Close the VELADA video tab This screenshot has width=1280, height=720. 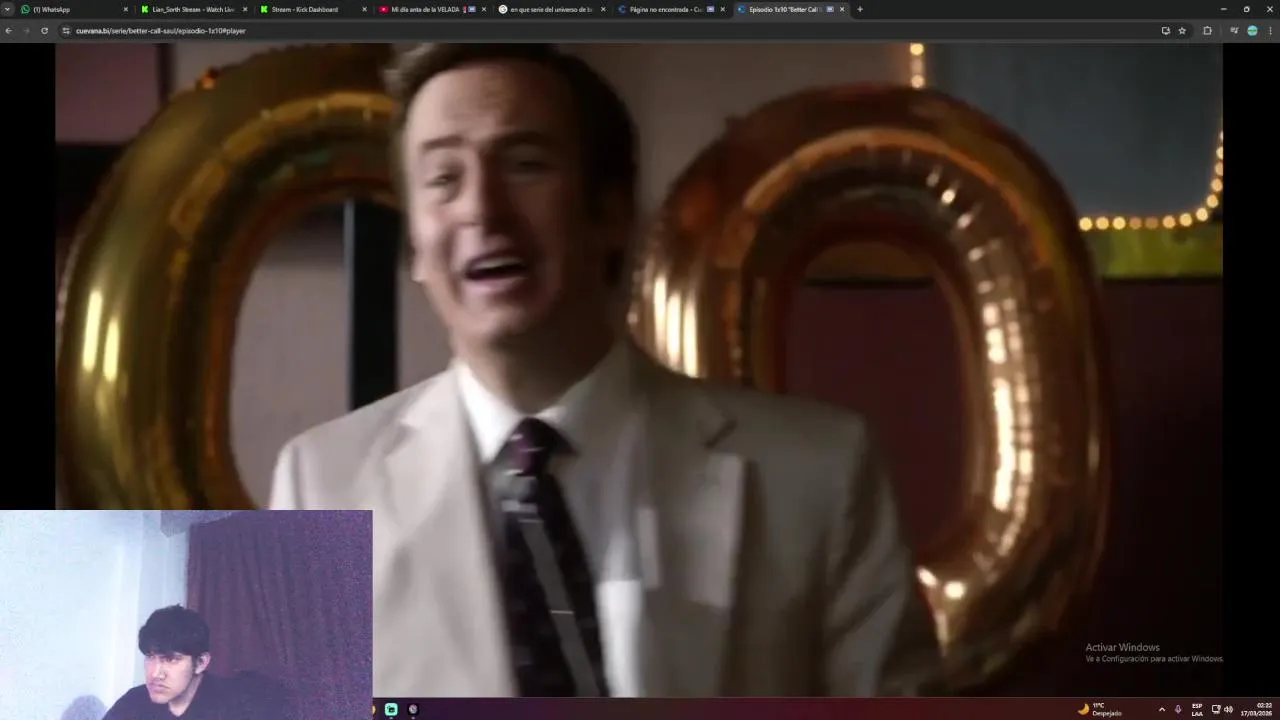484,9
